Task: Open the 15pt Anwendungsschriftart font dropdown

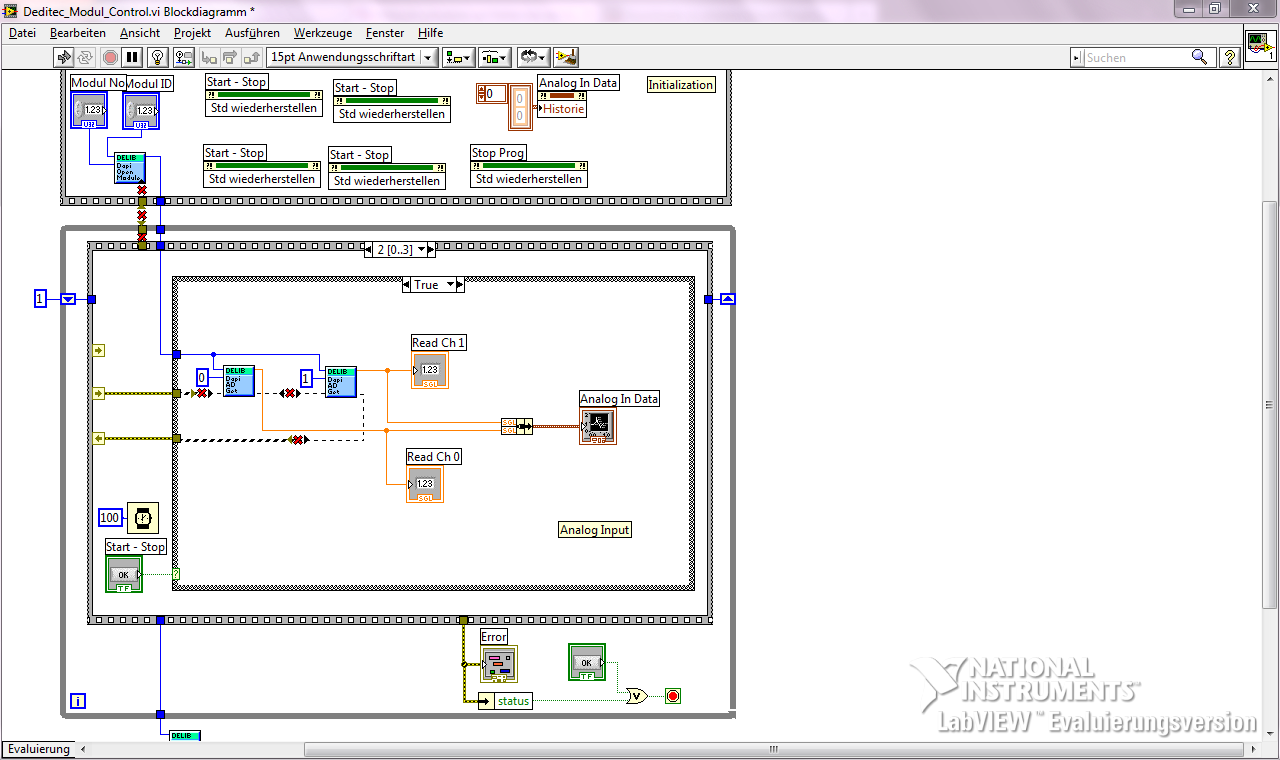Action: point(428,57)
